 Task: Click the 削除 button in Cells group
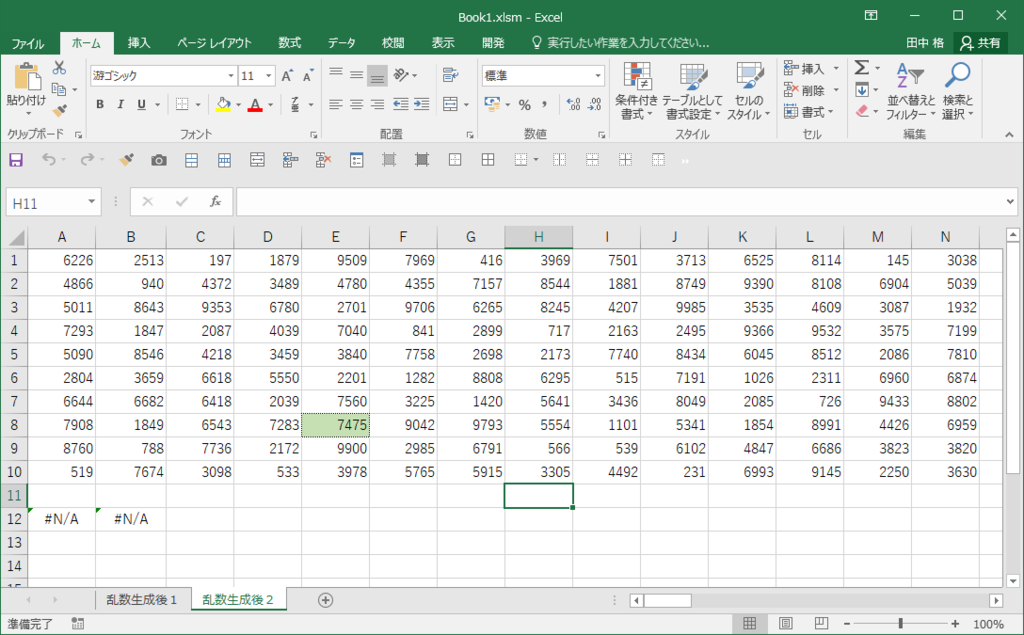812,90
